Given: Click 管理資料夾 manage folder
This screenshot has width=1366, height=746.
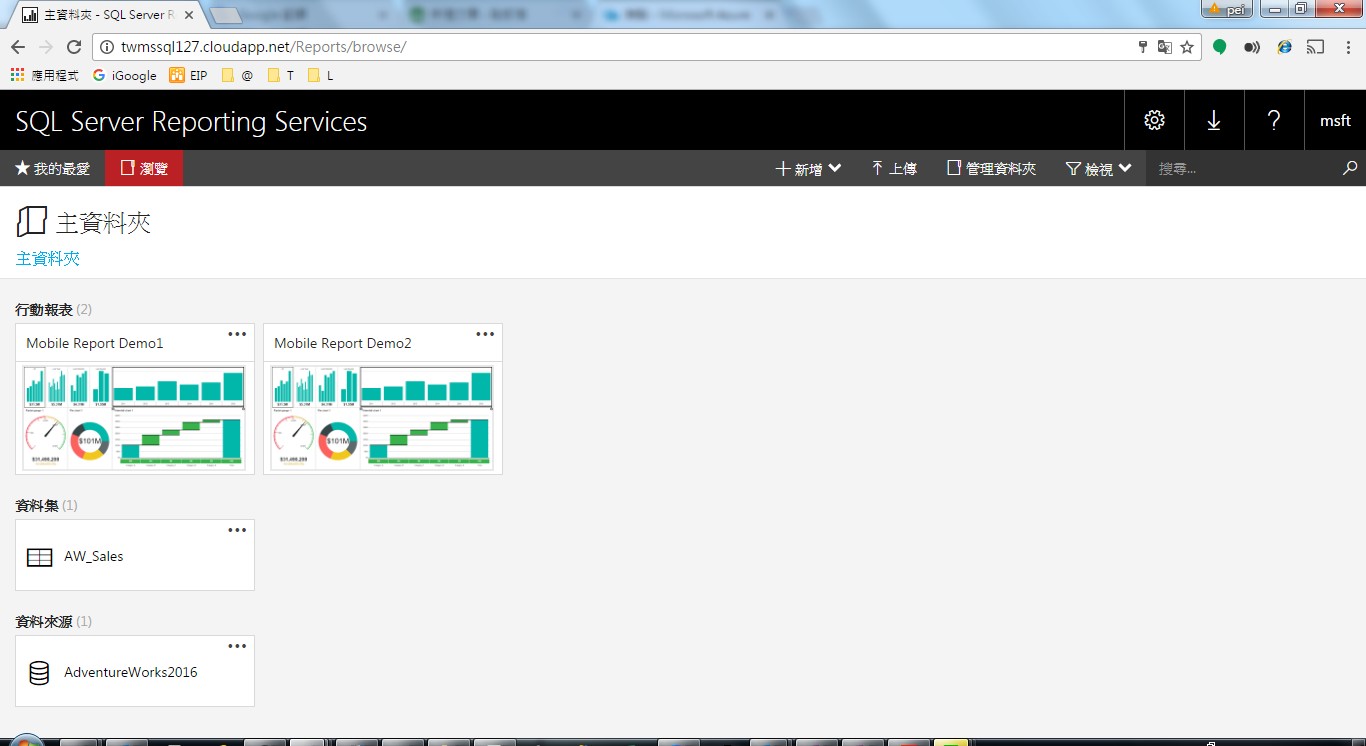Looking at the screenshot, I should point(991,169).
